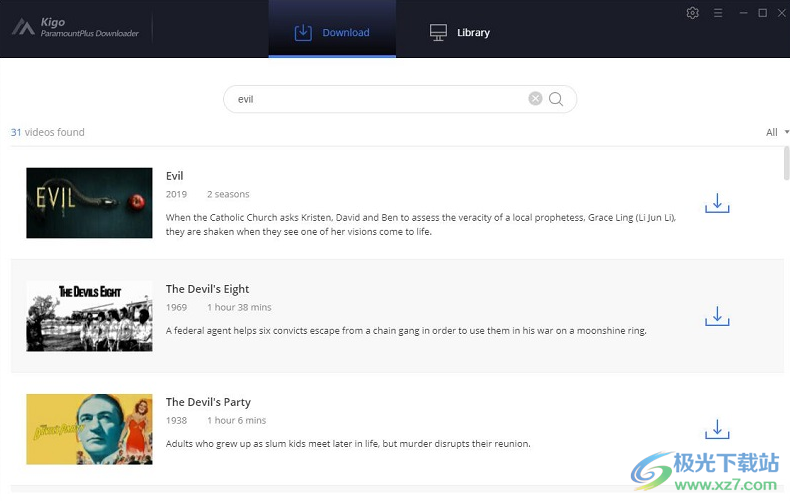Image resolution: width=790 pixels, height=501 pixels.
Task: Click the '2 seasons' label
Action: click(x=228, y=194)
